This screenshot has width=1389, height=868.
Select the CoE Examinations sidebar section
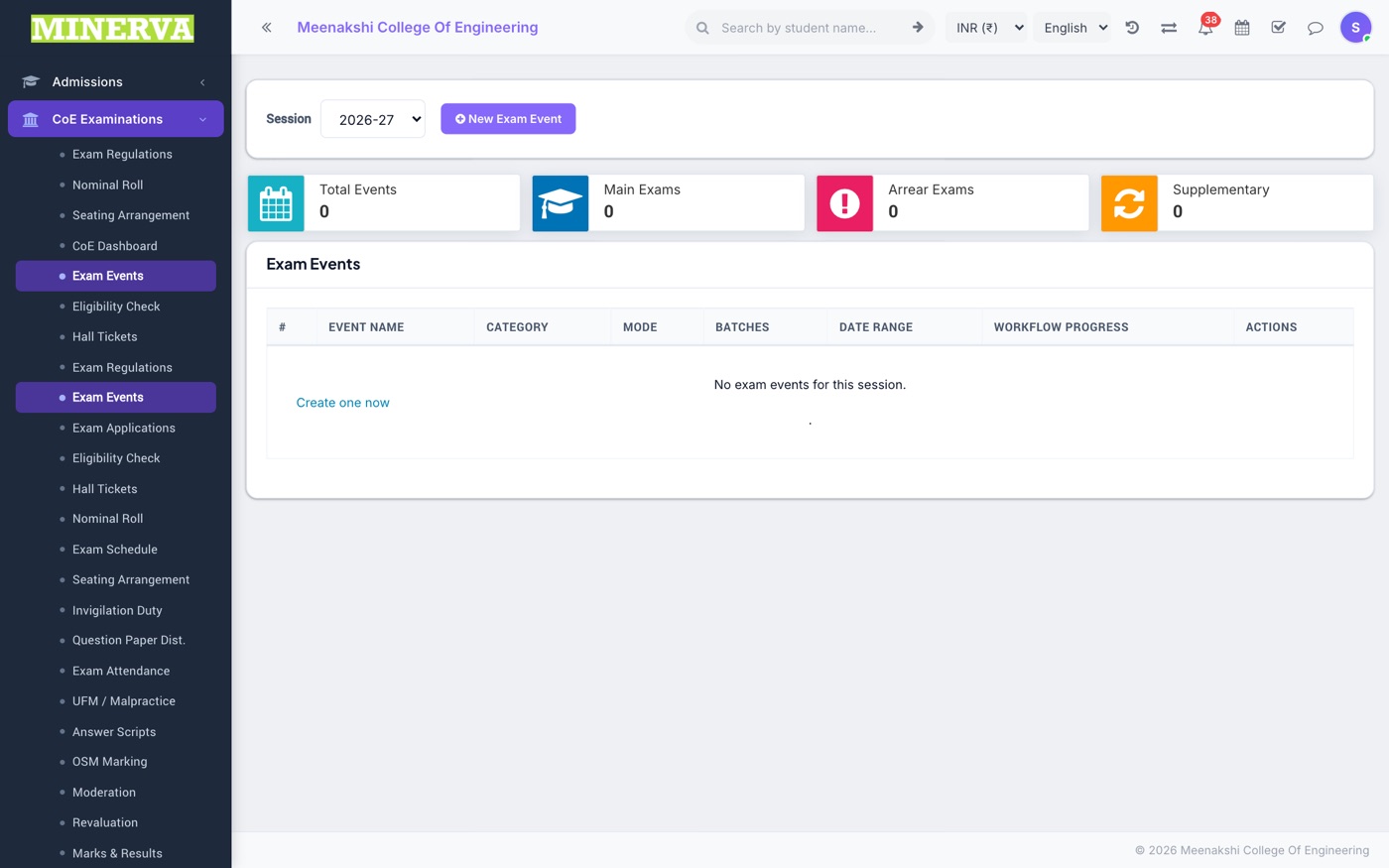[116, 119]
